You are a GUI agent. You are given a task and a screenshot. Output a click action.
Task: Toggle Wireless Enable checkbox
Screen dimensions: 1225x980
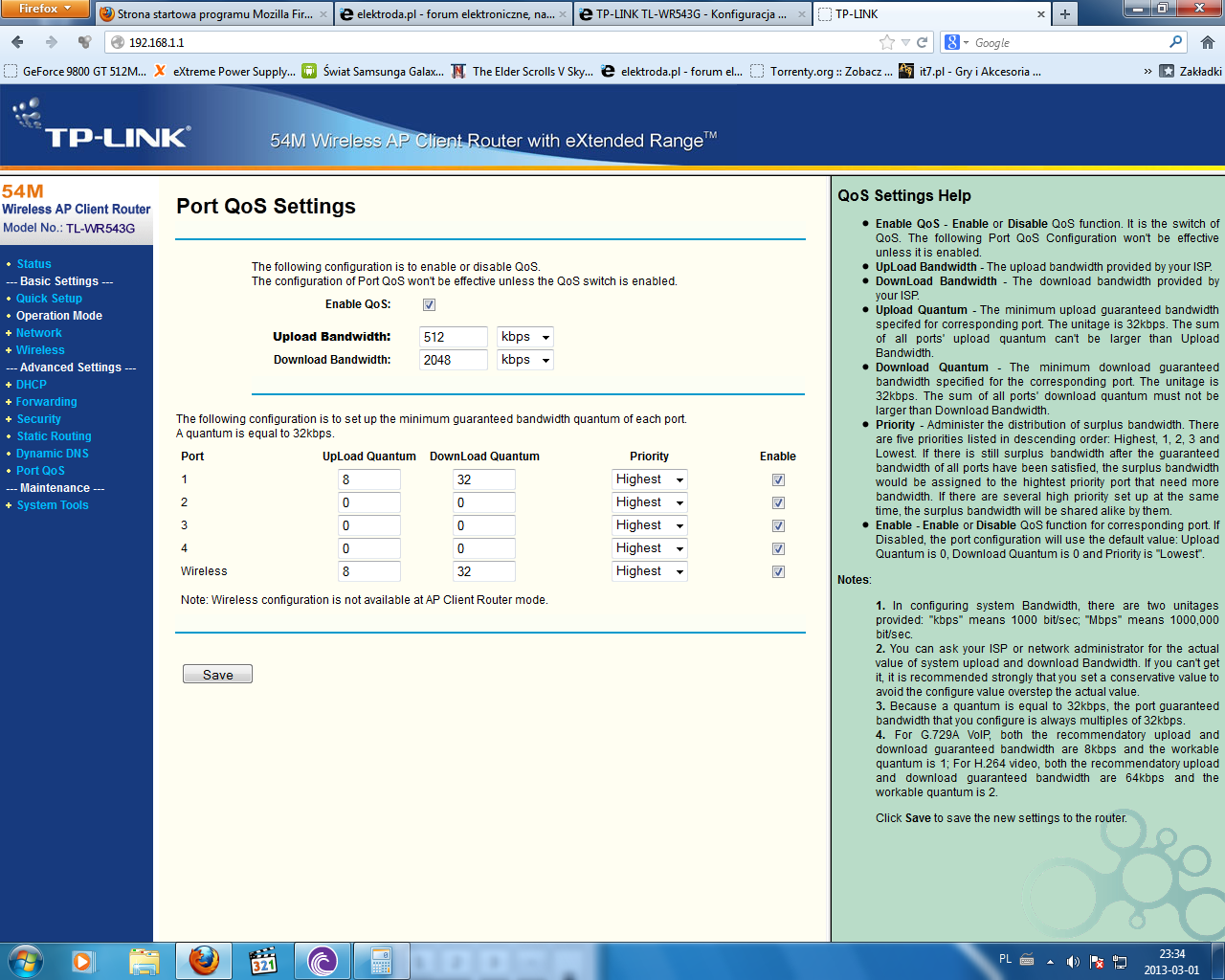point(778,572)
